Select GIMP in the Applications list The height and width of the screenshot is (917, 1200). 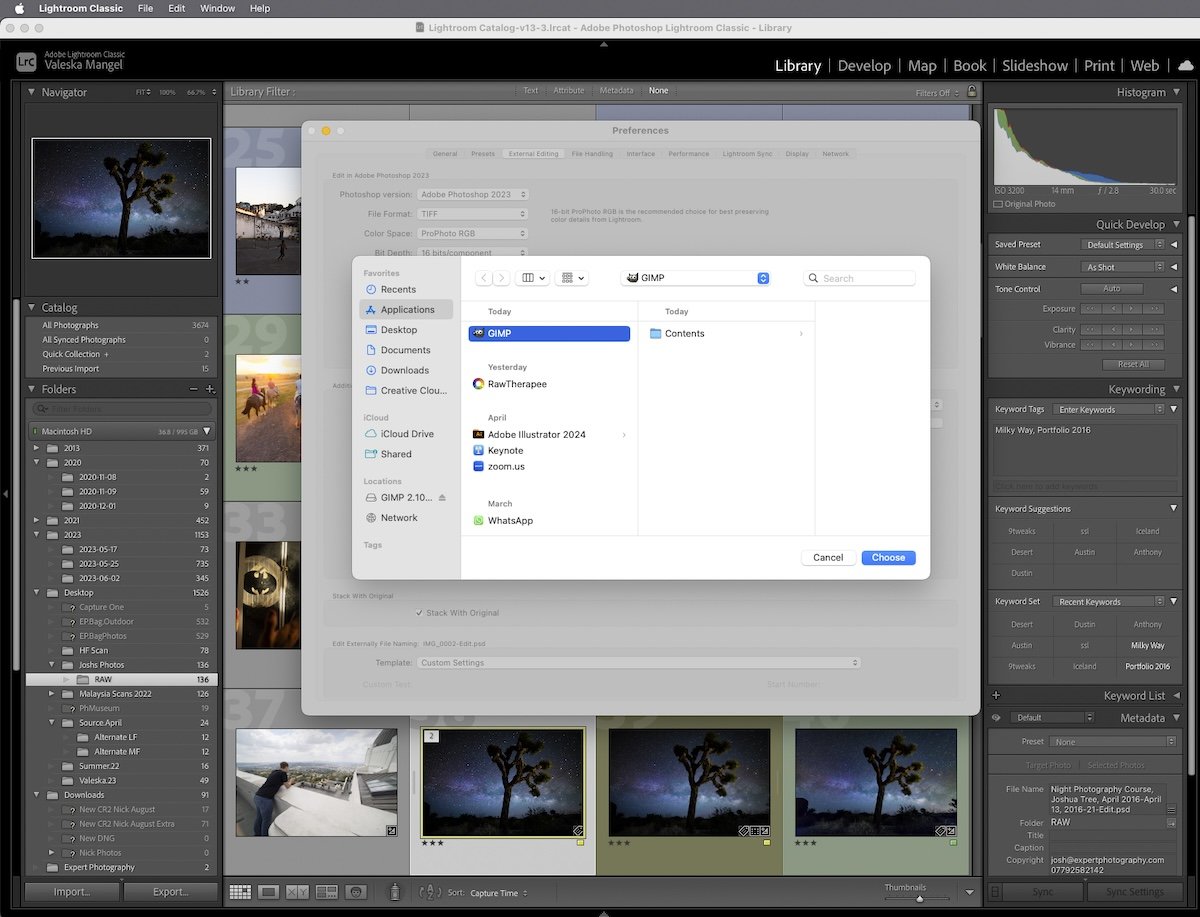coord(548,333)
